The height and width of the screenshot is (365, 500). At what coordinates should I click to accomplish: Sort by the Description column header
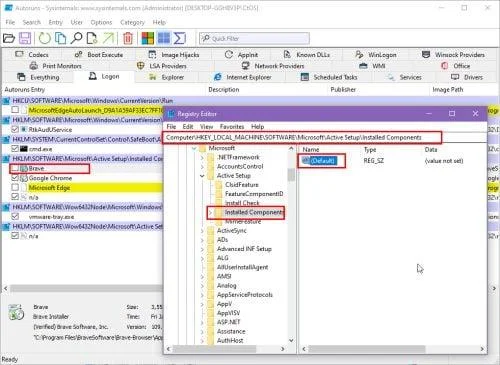(224, 90)
